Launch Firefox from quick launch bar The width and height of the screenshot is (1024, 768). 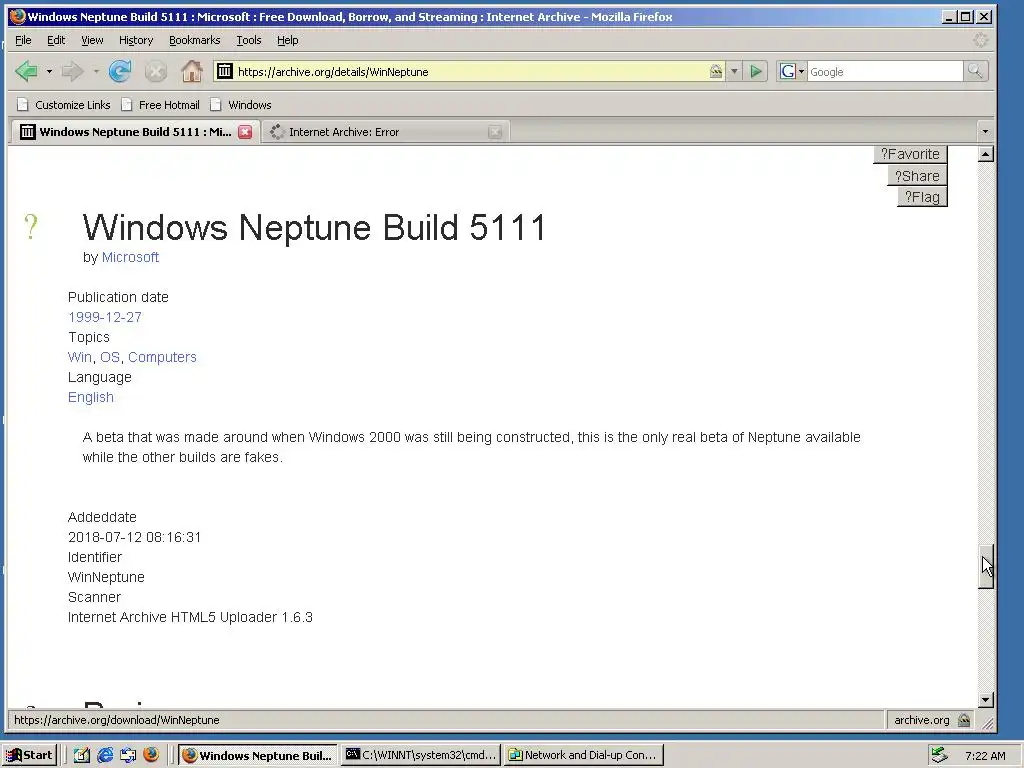[x=151, y=755]
